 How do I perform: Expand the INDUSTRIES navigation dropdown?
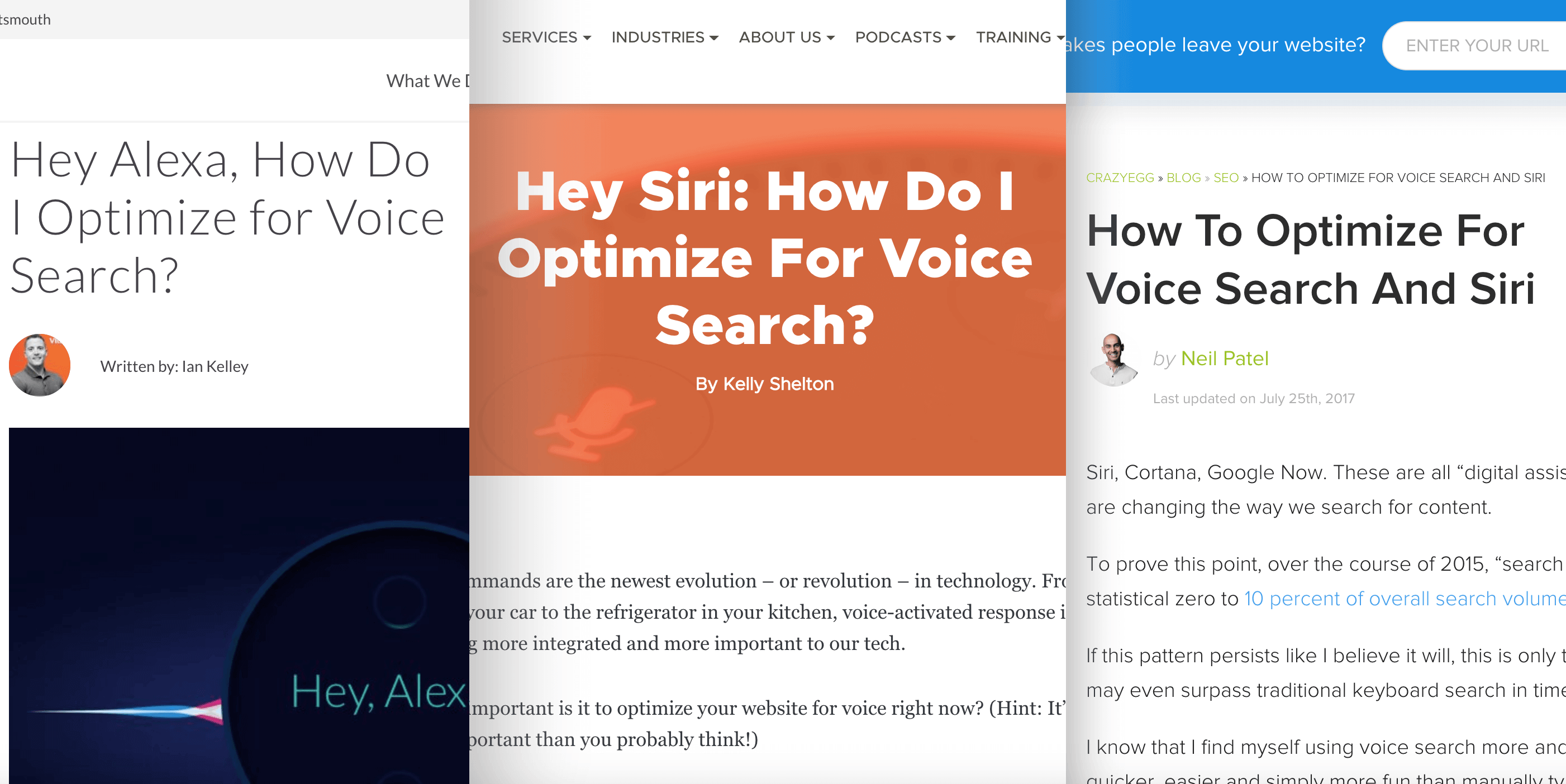[663, 38]
